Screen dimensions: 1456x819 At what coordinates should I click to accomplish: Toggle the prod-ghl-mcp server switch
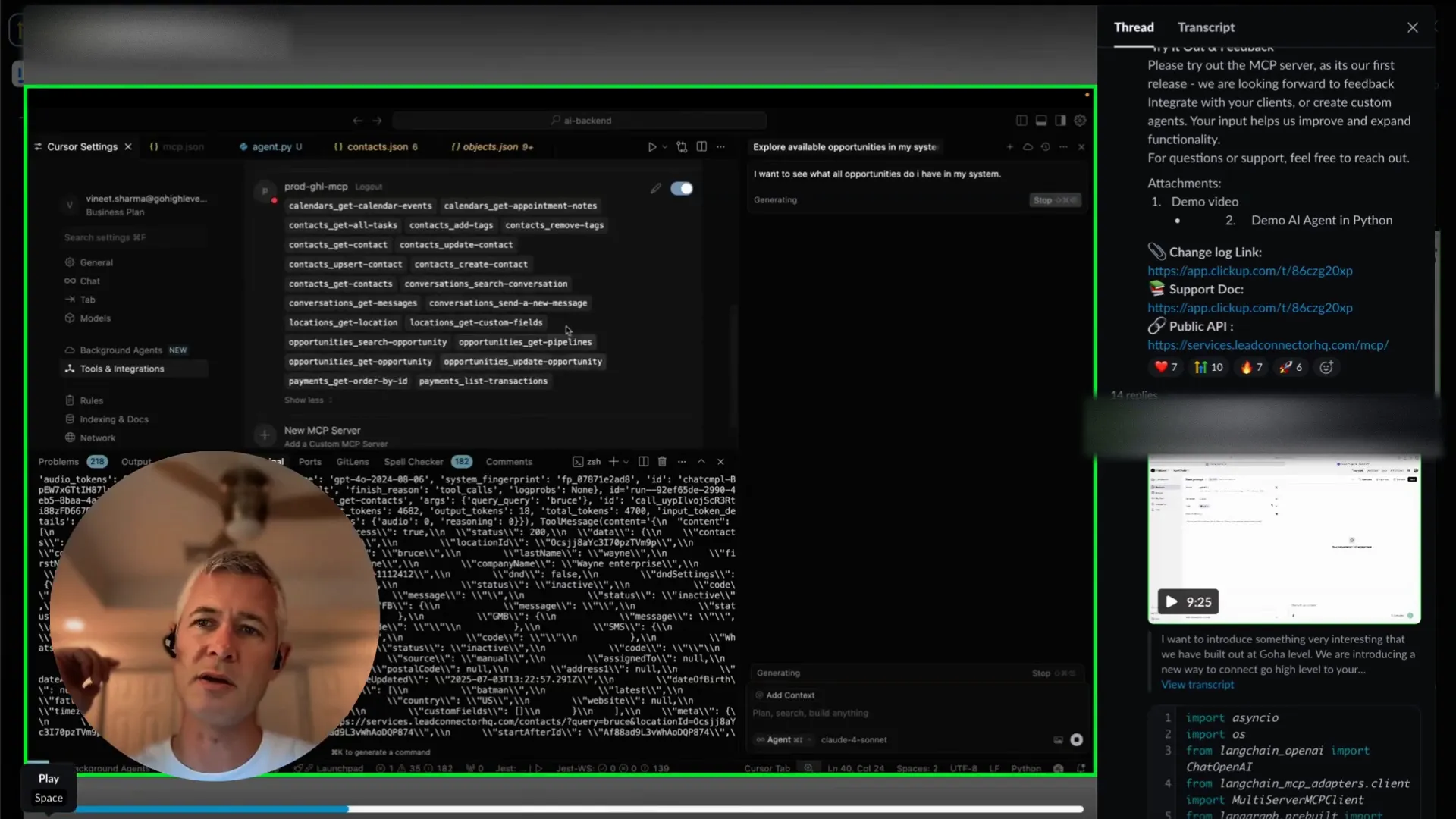click(x=682, y=188)
